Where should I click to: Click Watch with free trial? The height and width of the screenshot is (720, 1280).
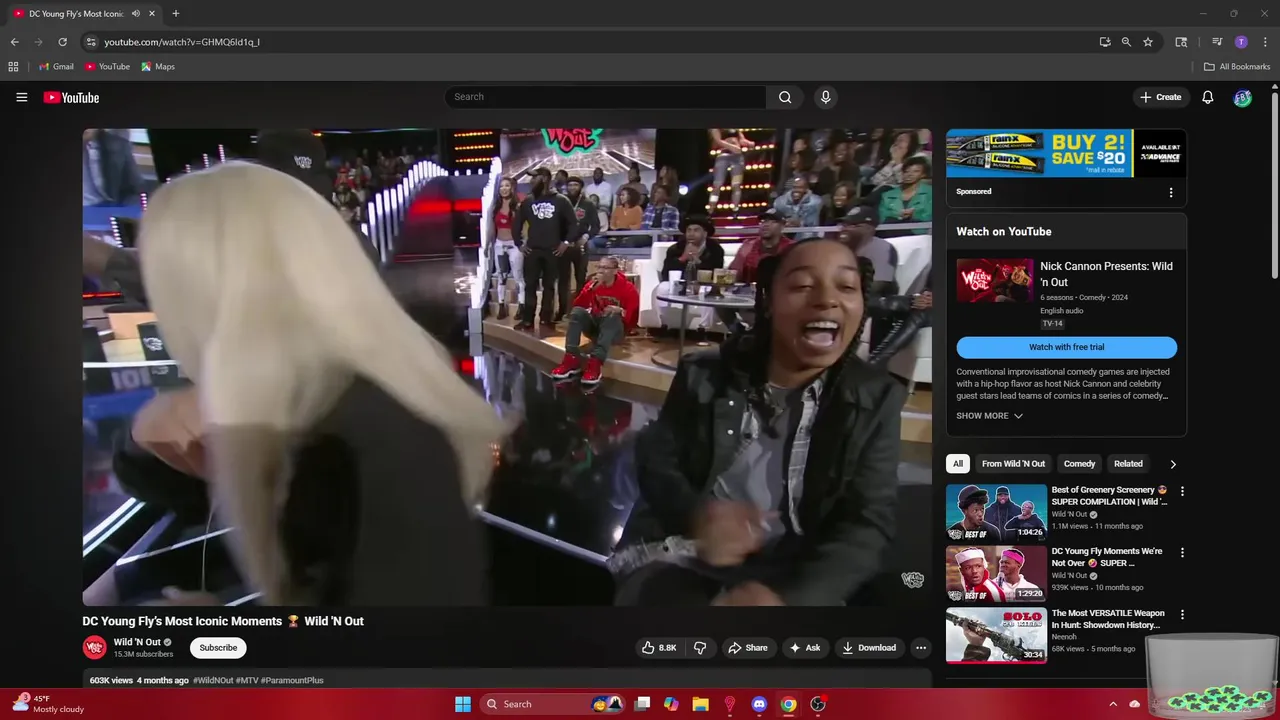[1066, 347]
